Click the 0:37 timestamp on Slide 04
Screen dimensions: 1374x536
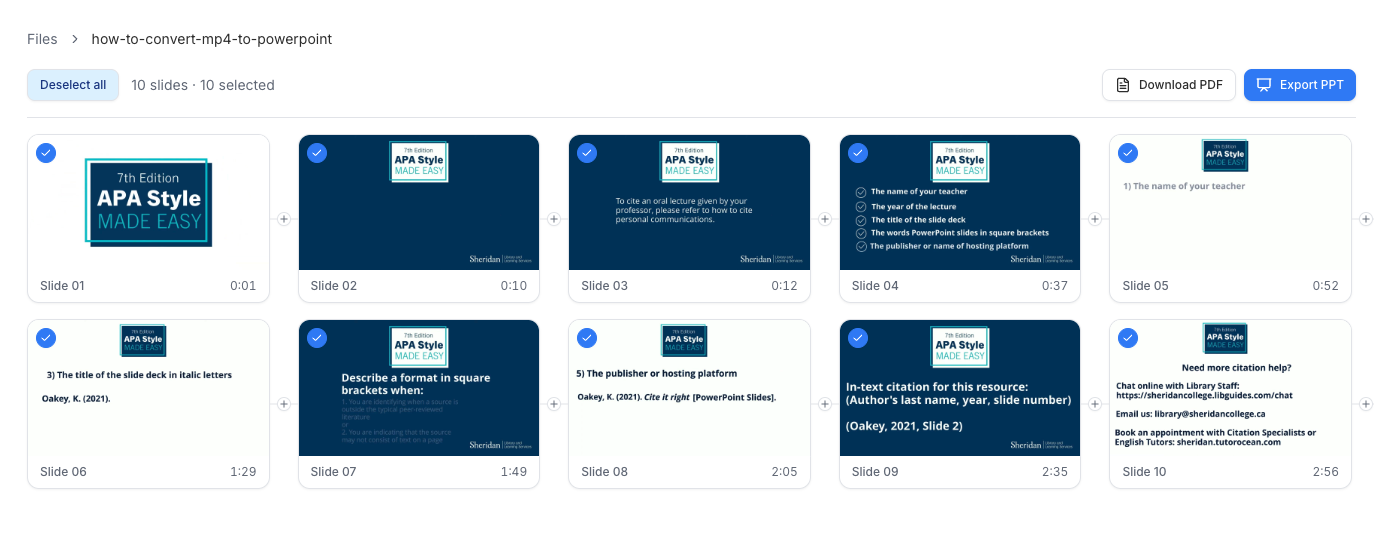[1054, 286]
